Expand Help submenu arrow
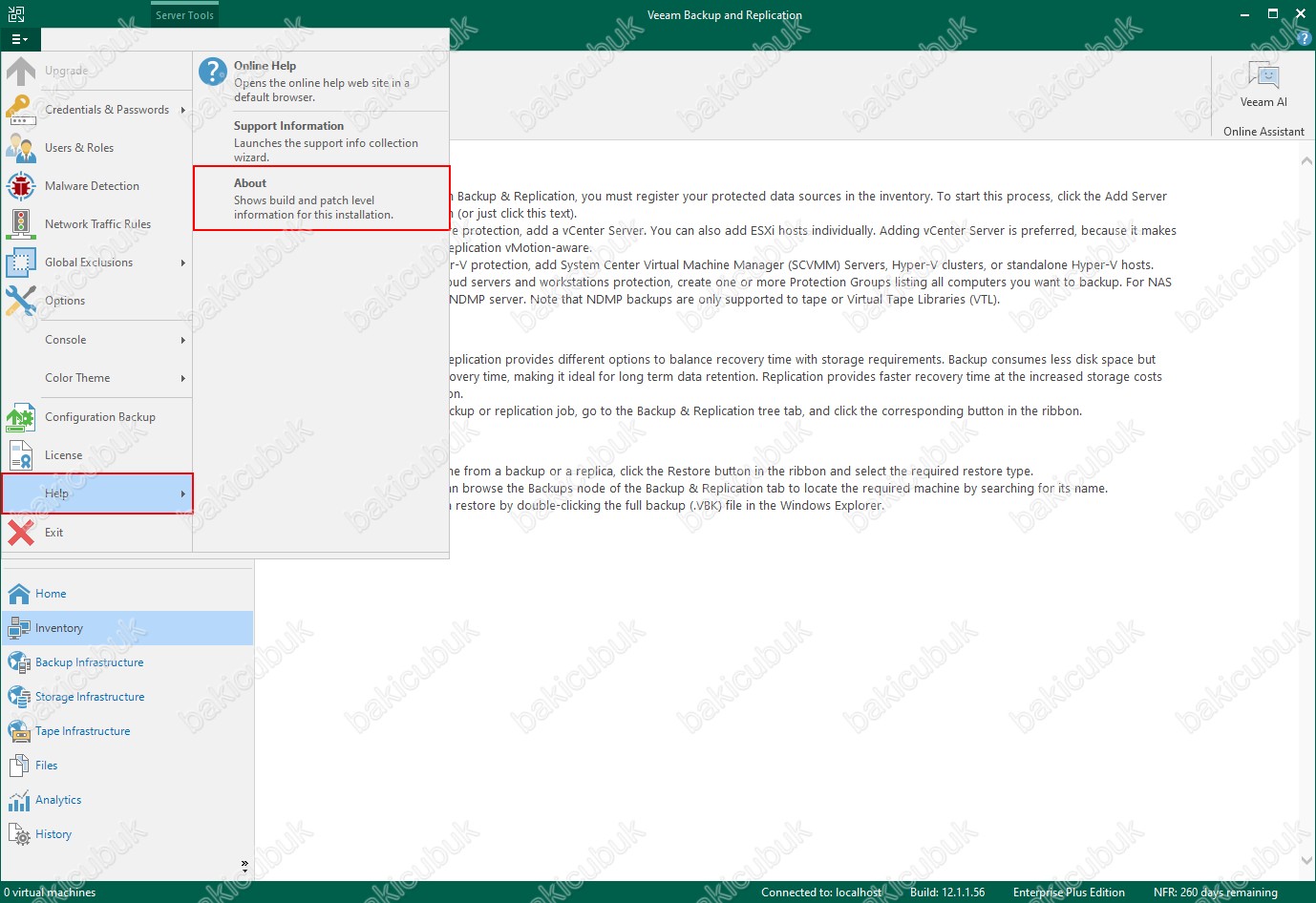This screenshot has height=903, width=1316. click(x=182, y=493)
